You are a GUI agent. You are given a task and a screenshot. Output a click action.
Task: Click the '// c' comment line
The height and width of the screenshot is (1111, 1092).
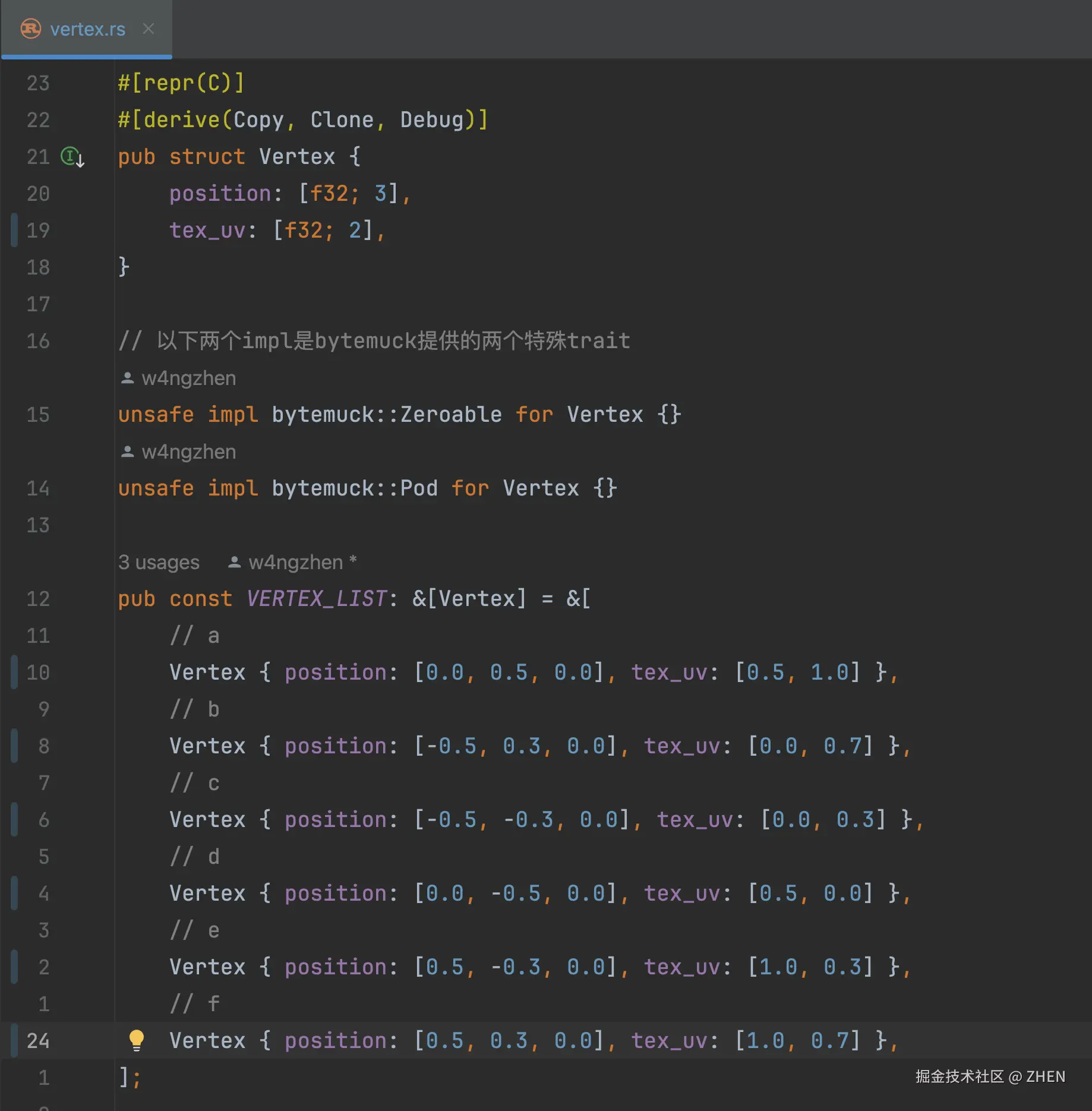coord(195,783)
